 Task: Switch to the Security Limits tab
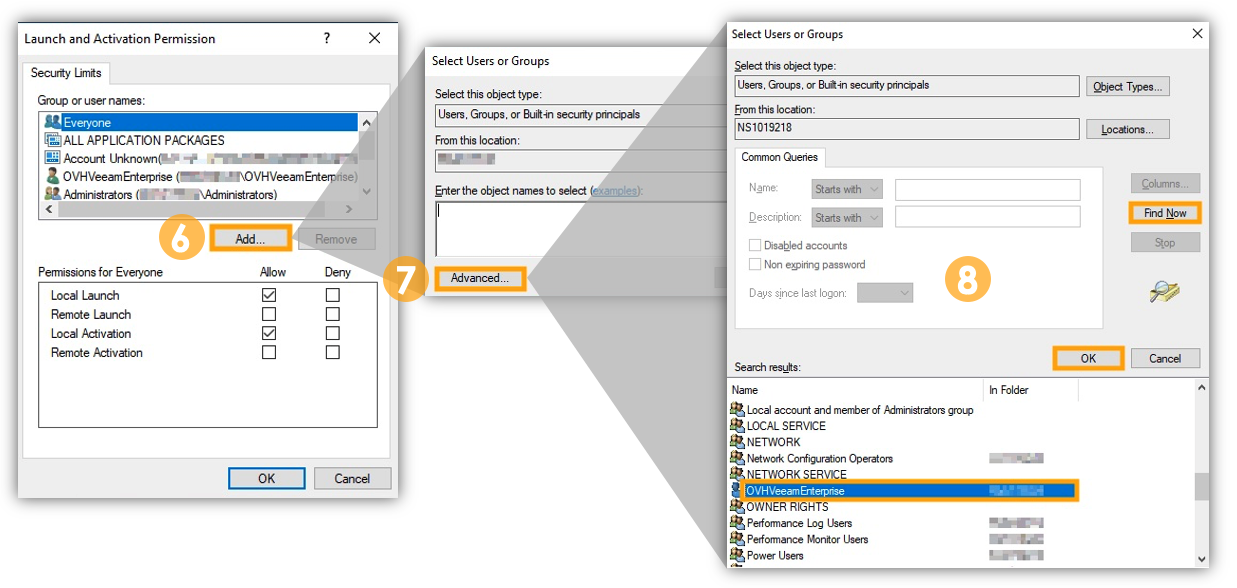pos(66,73)
